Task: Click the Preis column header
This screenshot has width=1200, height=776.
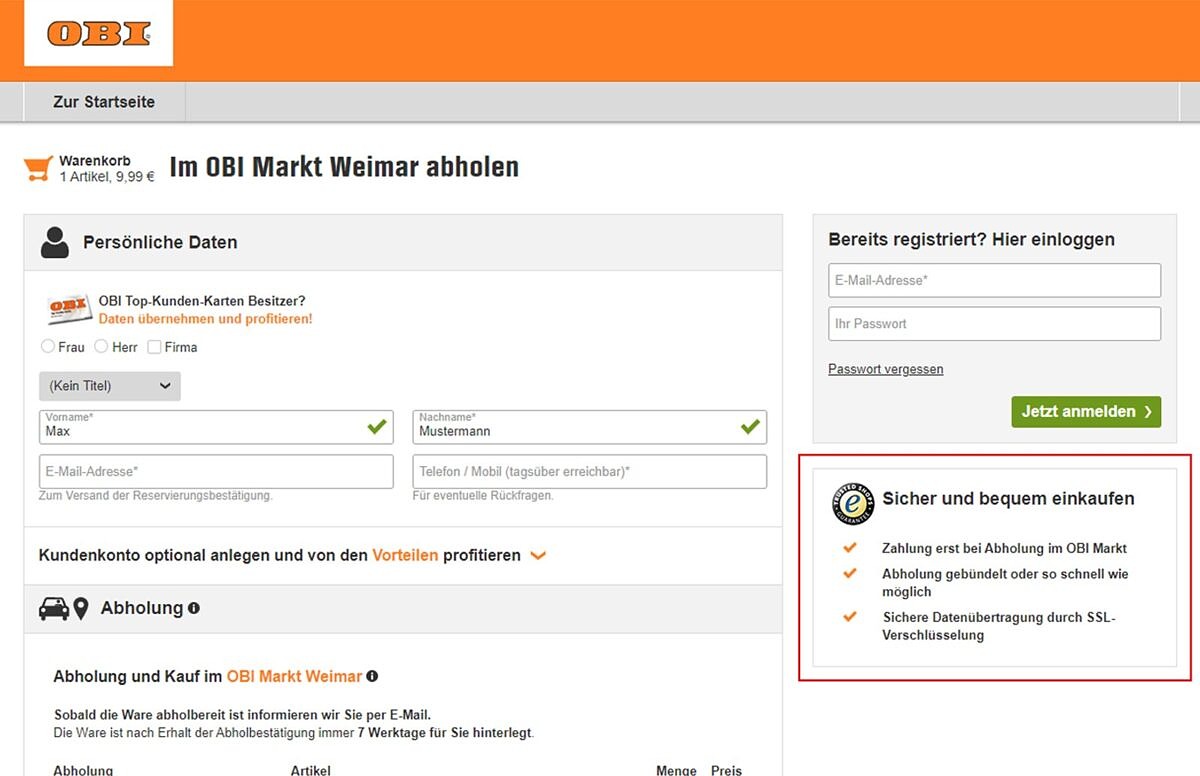Action: pyautogui.click(x=727, y=770)
